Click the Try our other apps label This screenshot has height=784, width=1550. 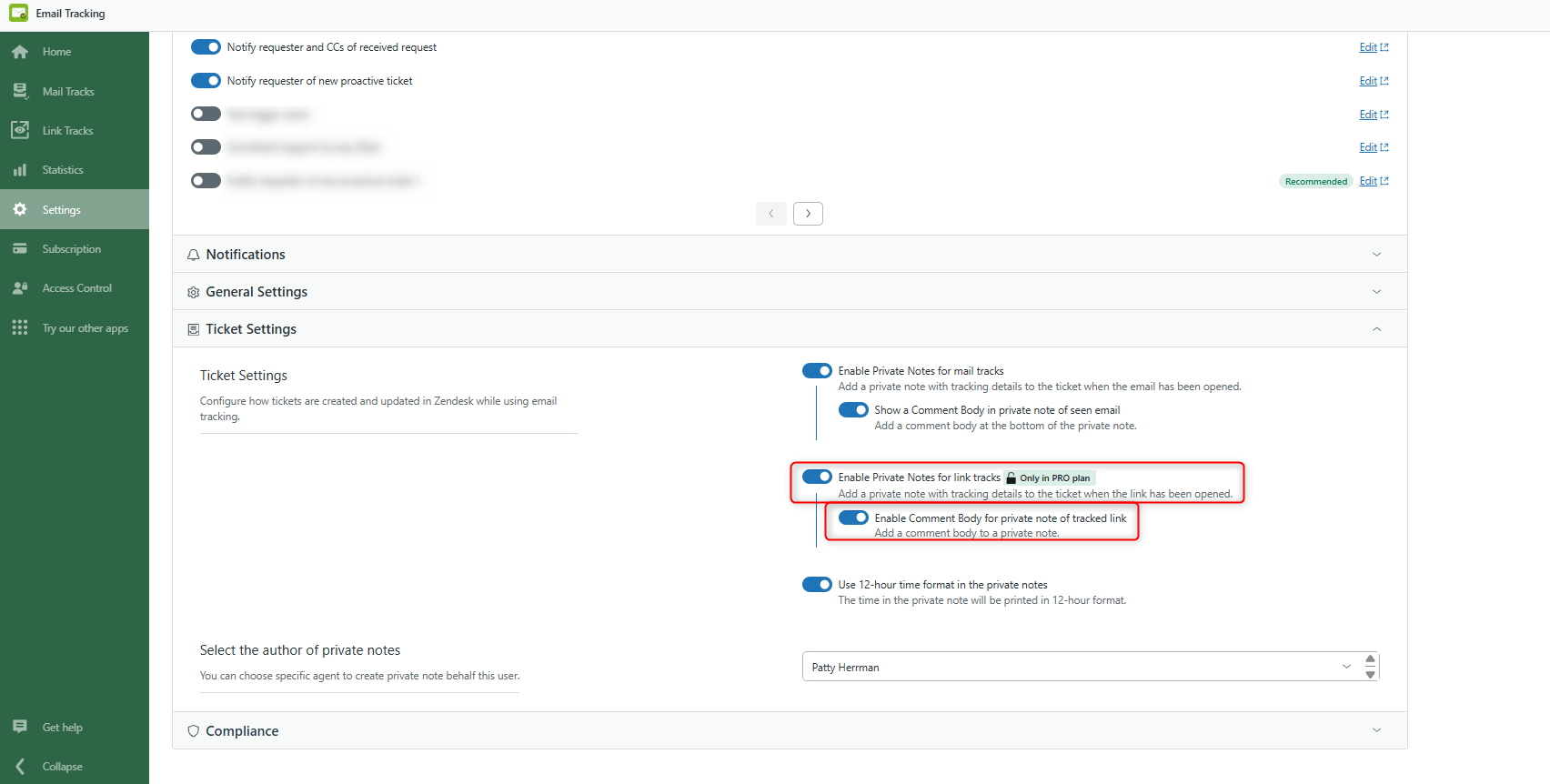[86, 328]
